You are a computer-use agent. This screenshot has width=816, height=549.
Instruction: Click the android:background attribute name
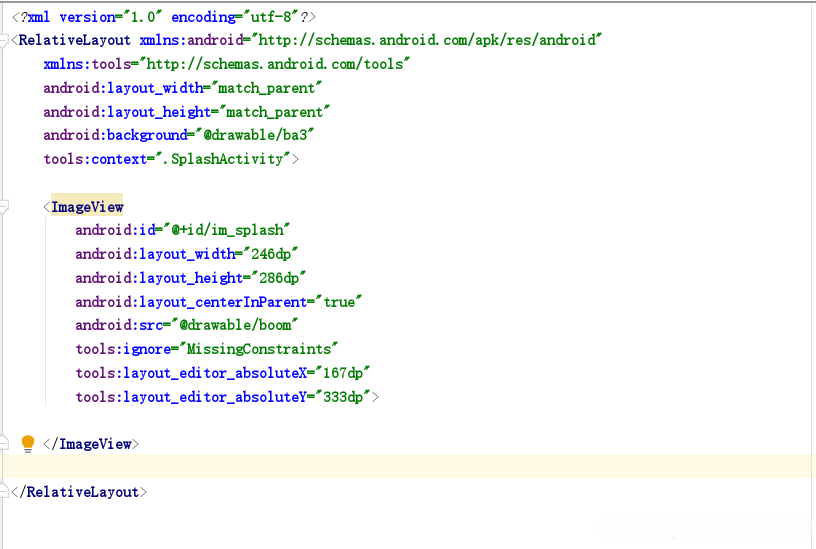(x=115, y=135)
